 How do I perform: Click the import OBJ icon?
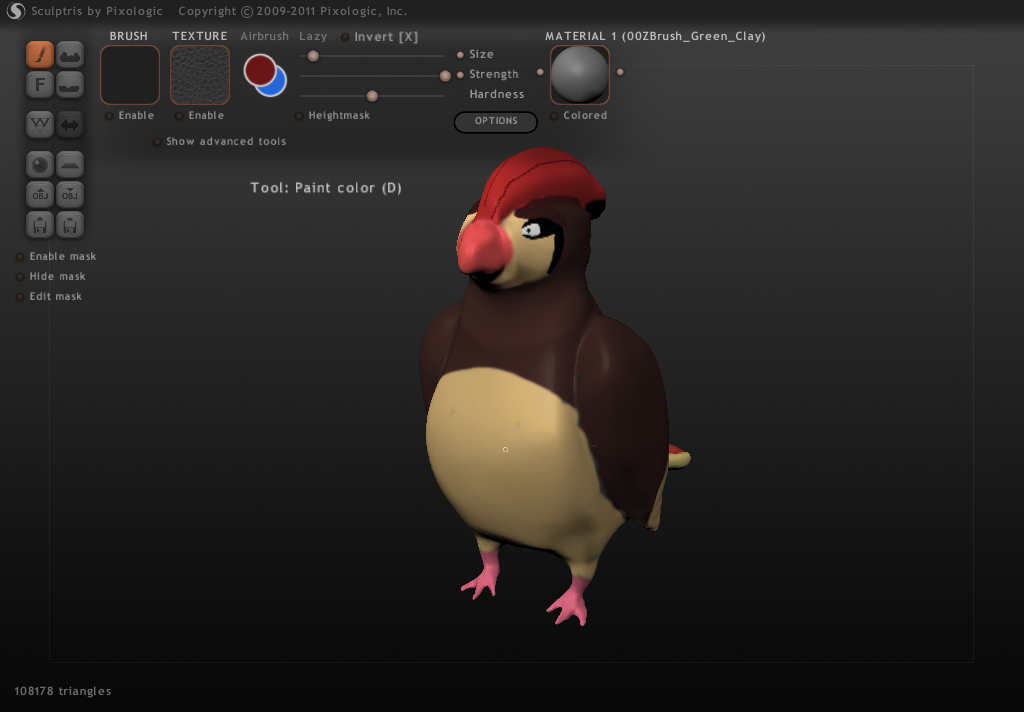40,195
